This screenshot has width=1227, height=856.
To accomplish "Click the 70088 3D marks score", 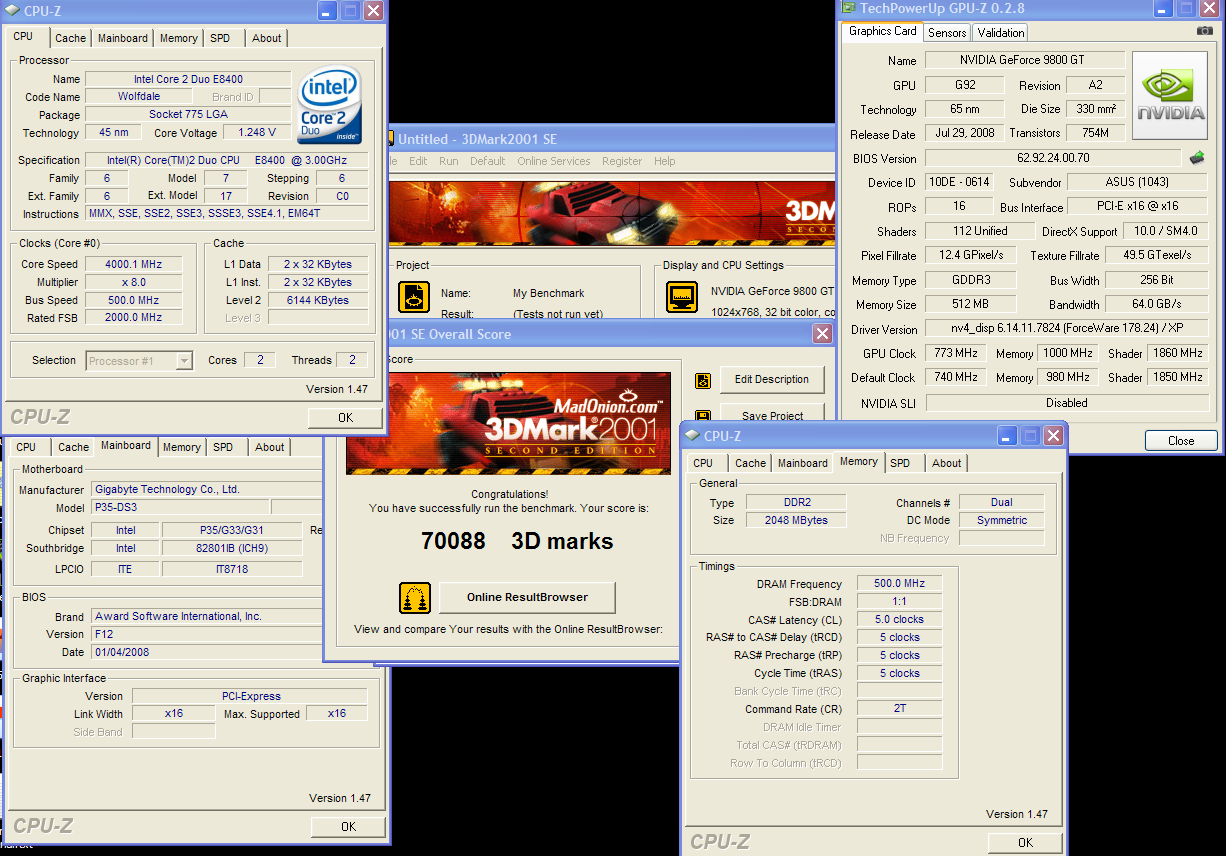I will click(x=517, y=542).
